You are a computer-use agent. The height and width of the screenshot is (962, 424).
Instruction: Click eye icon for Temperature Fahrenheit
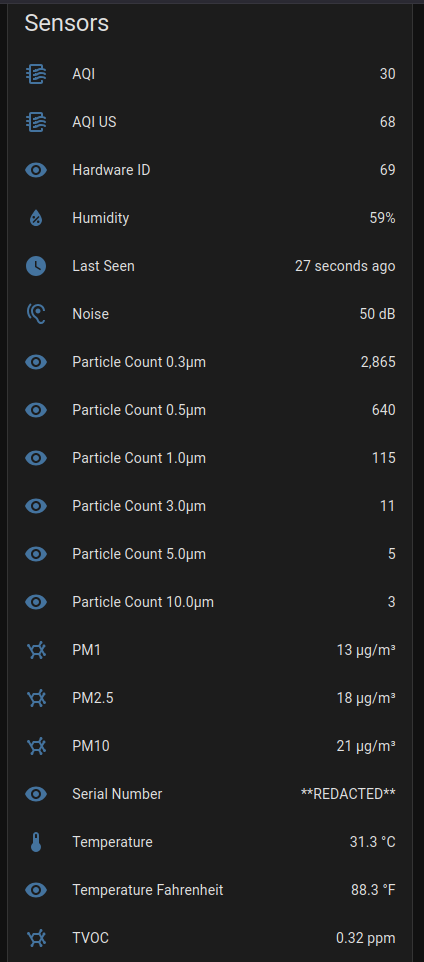click(x=36, y=890)
